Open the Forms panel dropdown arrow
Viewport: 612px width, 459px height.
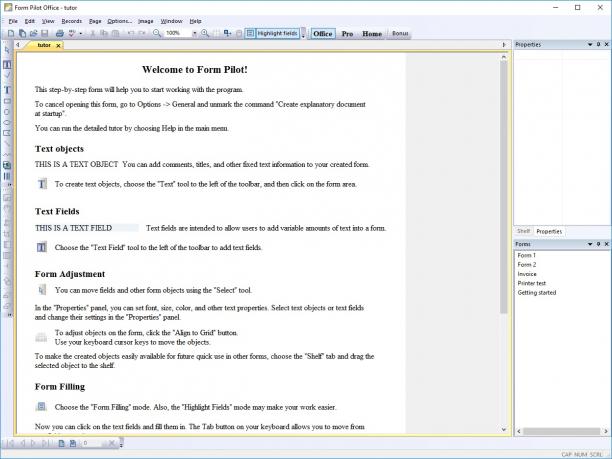point(590,244)
